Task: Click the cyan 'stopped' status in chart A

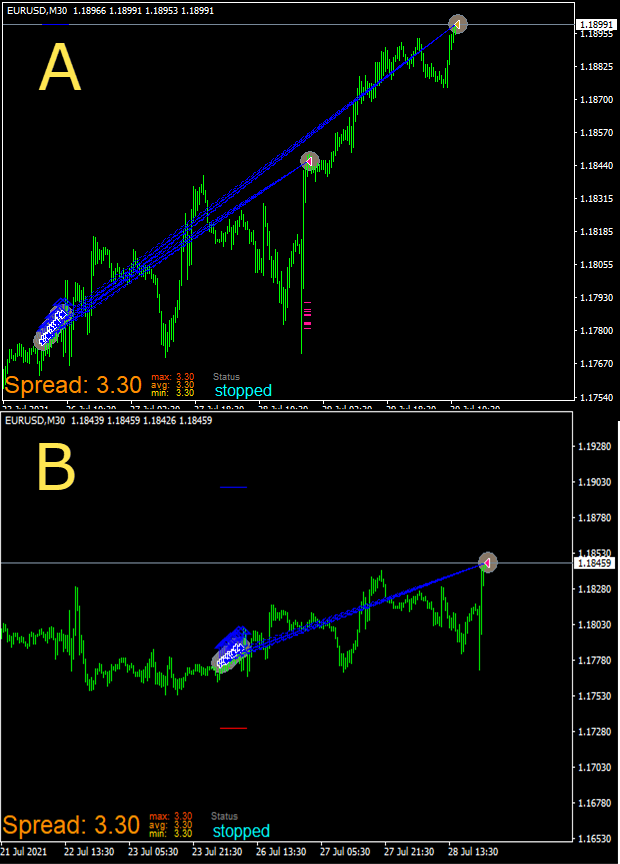Action: [243, 391]
